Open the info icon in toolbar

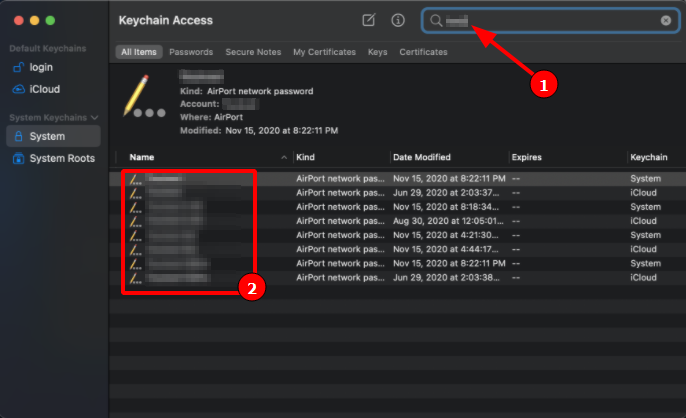coord(398,20)
